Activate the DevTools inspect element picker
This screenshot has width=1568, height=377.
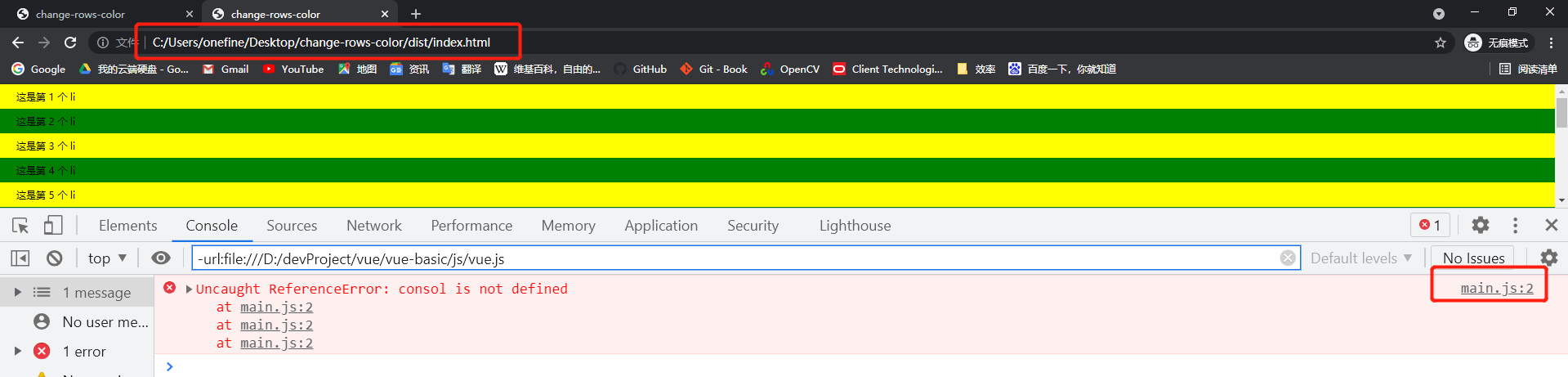coord(20,225)
